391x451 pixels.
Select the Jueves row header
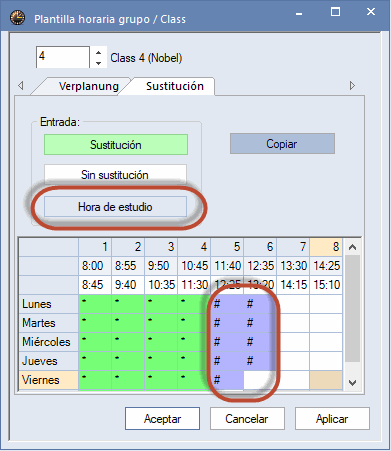tap(49, 361)
